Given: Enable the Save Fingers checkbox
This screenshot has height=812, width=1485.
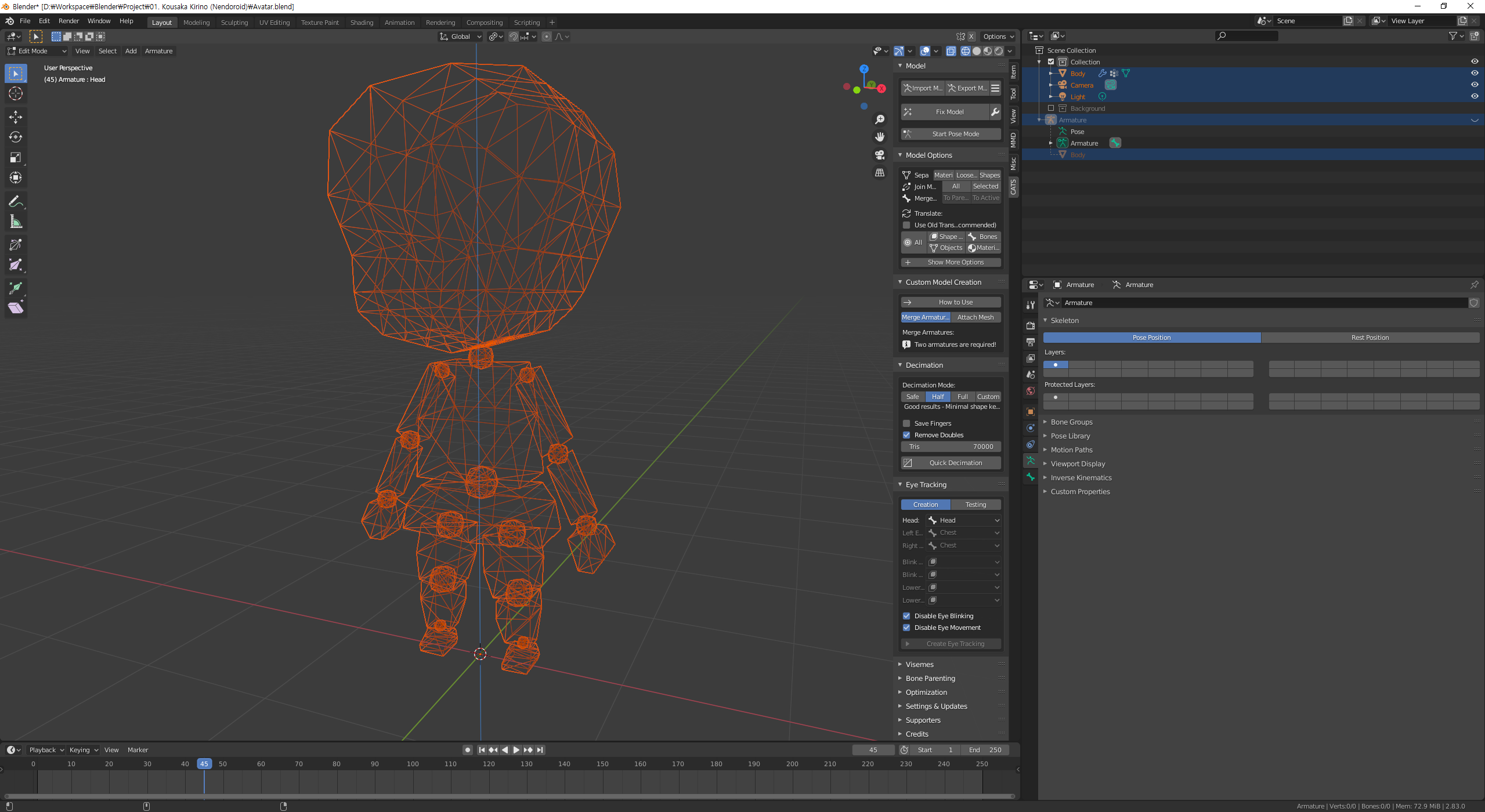Looking at the screenshot, I should pos(906,423).
